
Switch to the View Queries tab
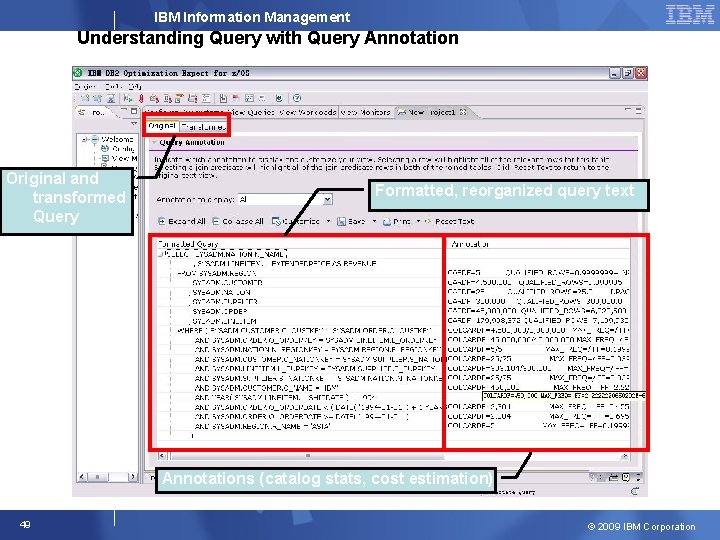251,112
